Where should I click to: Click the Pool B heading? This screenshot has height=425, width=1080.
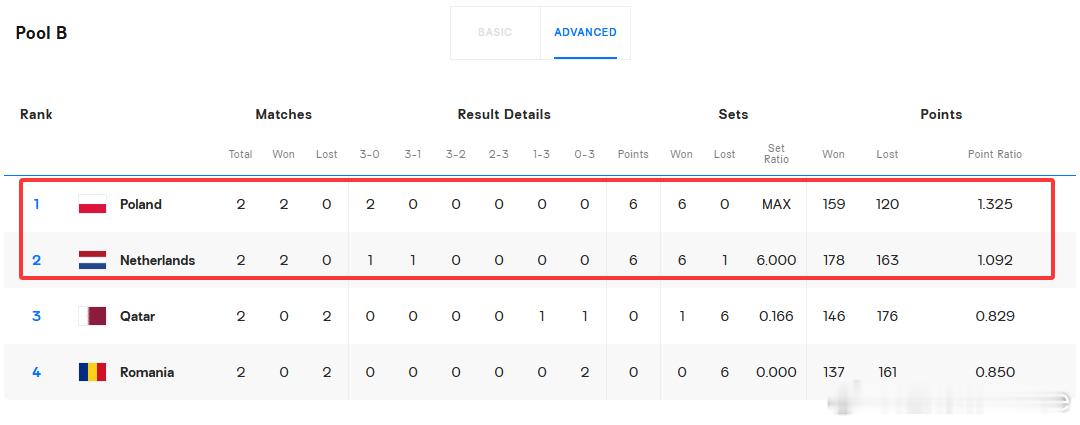point(41,33)
